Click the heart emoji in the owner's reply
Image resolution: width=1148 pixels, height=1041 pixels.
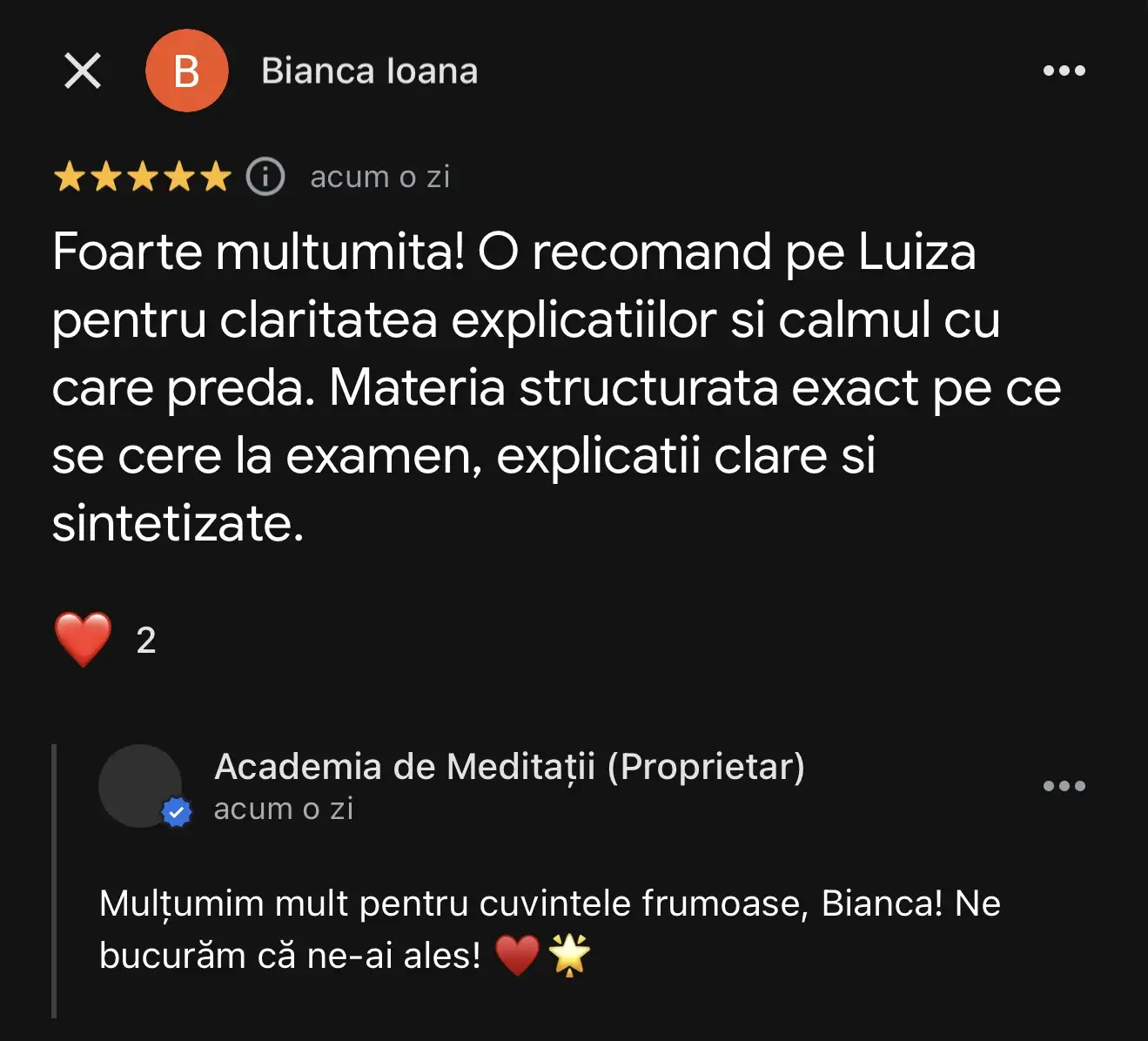518,955
